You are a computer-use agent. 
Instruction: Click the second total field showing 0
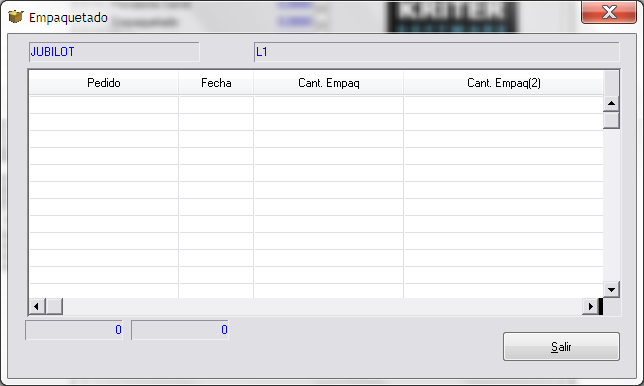180,330
